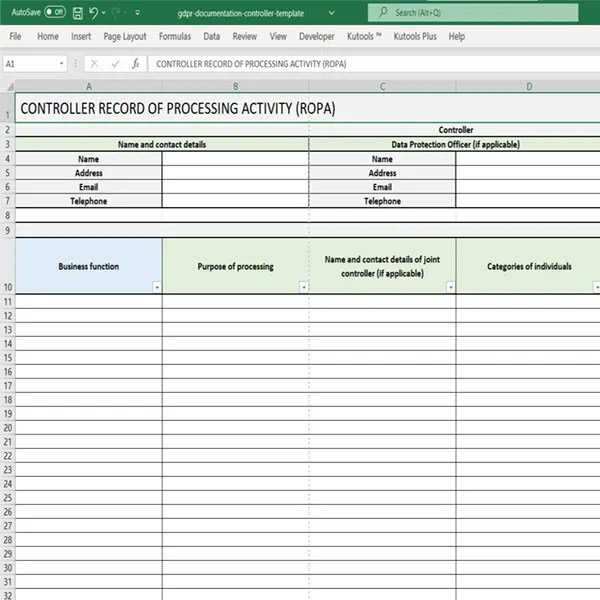
Task: Click 'Telephone' label in column A
Action: [x=89, y=201]
